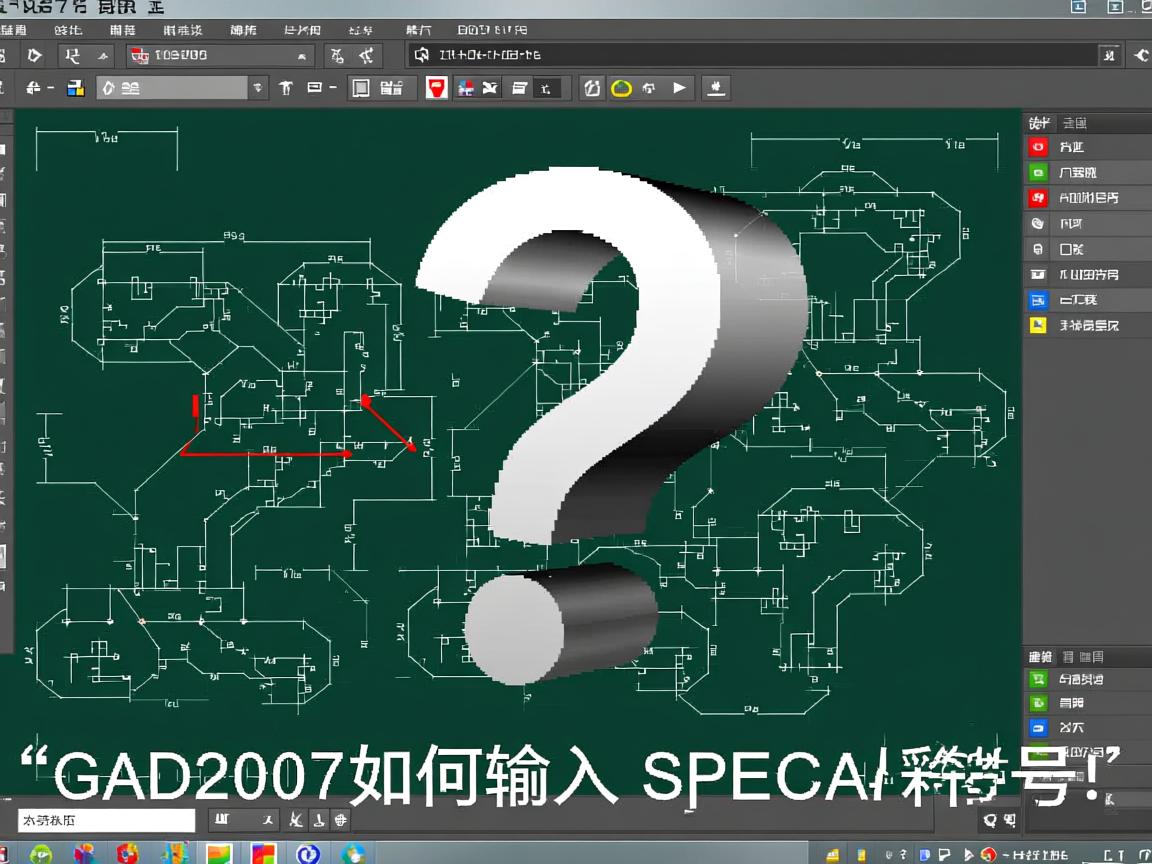Open the Help menu in the menu bar
Image resolution: width=1152 pixels, height=864 pixels.
tap(419, 30)
